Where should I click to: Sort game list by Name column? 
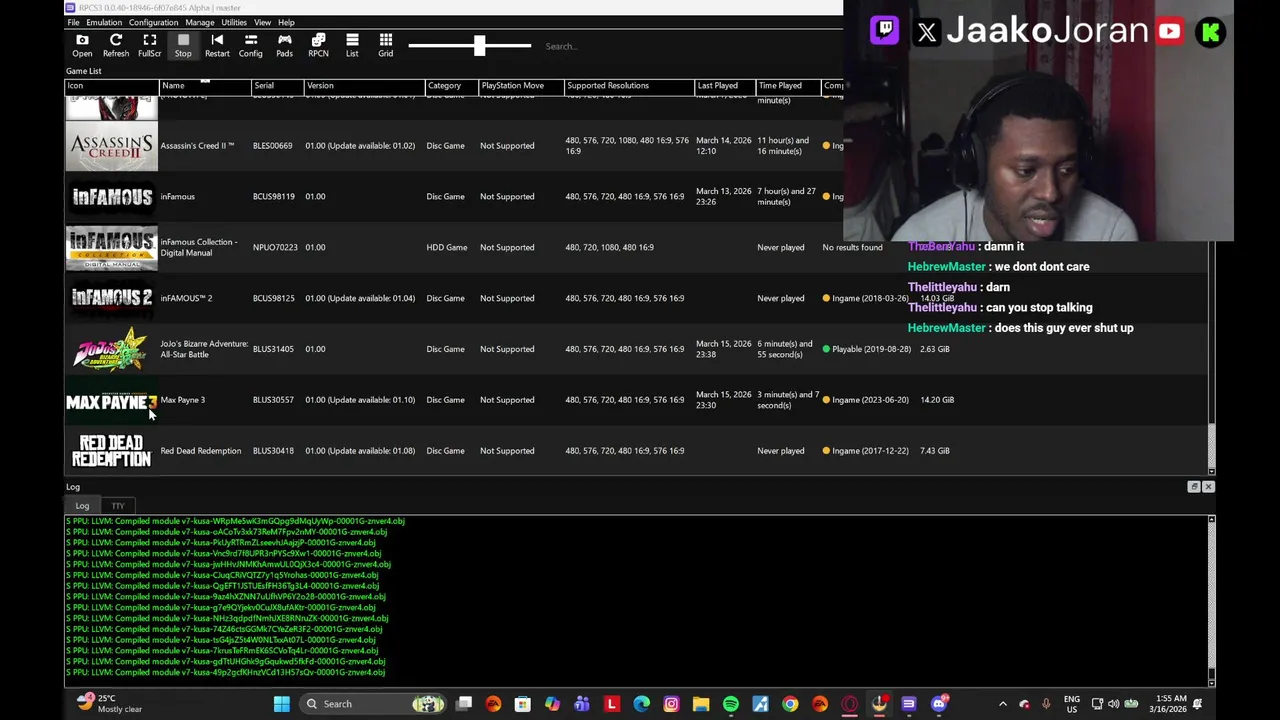pos(204,86)
